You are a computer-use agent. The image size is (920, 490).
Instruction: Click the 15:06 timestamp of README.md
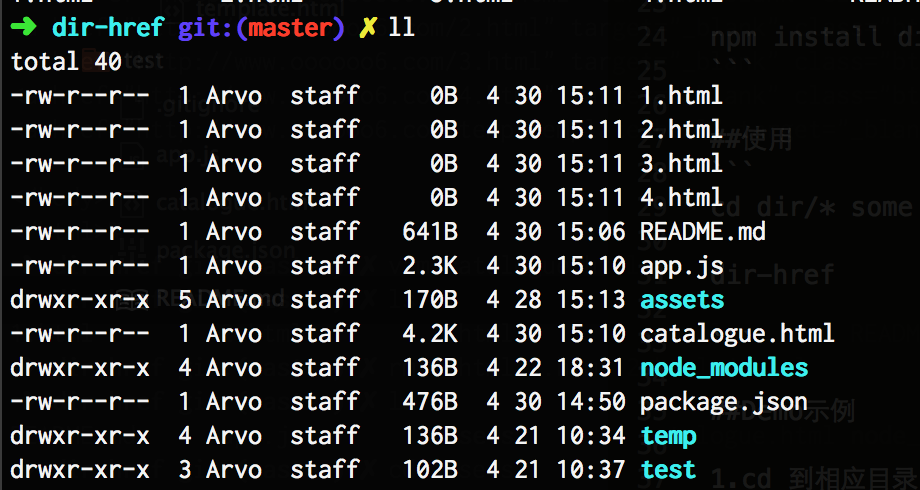[591, 231]
